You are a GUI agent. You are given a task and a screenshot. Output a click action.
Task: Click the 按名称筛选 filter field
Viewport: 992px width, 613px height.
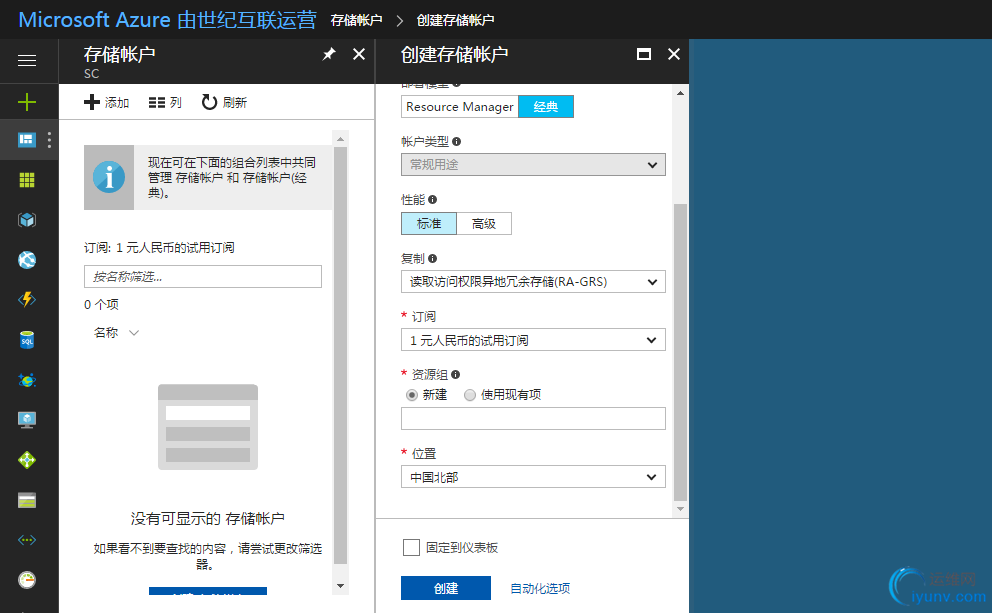203,276
